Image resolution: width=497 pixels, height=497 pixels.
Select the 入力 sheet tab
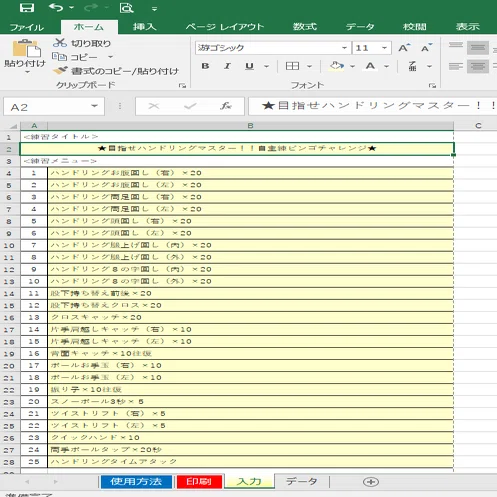click(249, 482)
